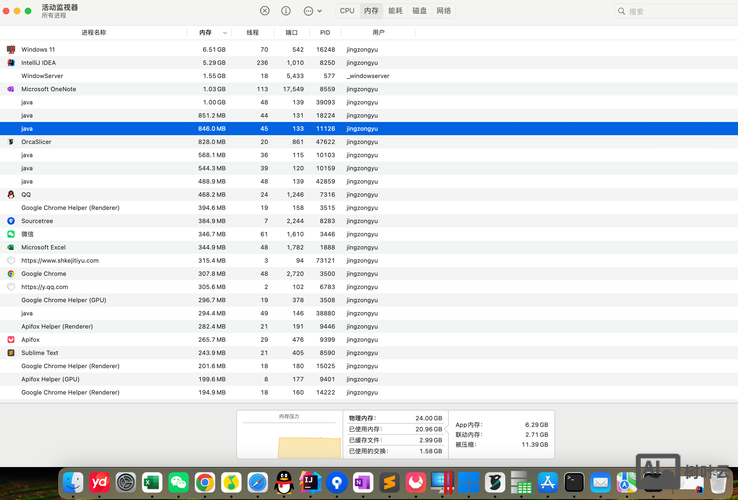
Task: Click the process info icon in toolbar
Action: (286, 11)
